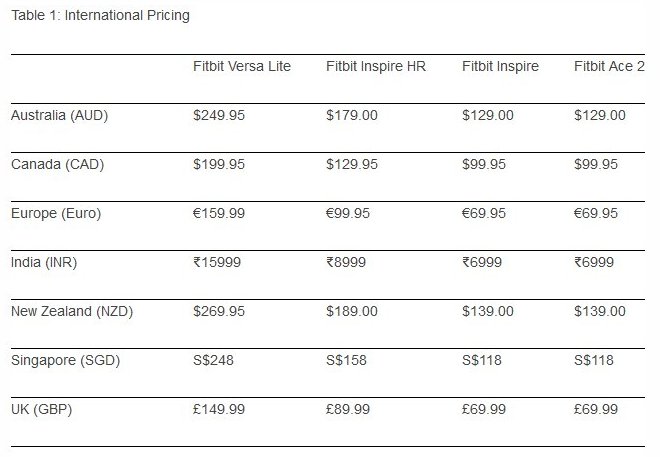The image size is (660, 457).
Task: Click the Fitbit Ace 2 column header
Action: tap(609, 66)
